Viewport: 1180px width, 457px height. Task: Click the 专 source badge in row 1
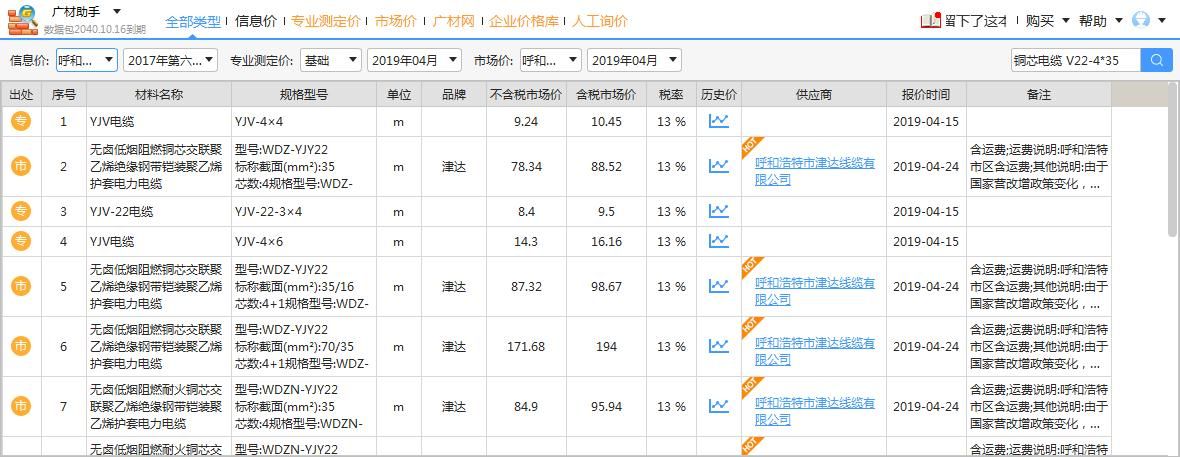20,121
